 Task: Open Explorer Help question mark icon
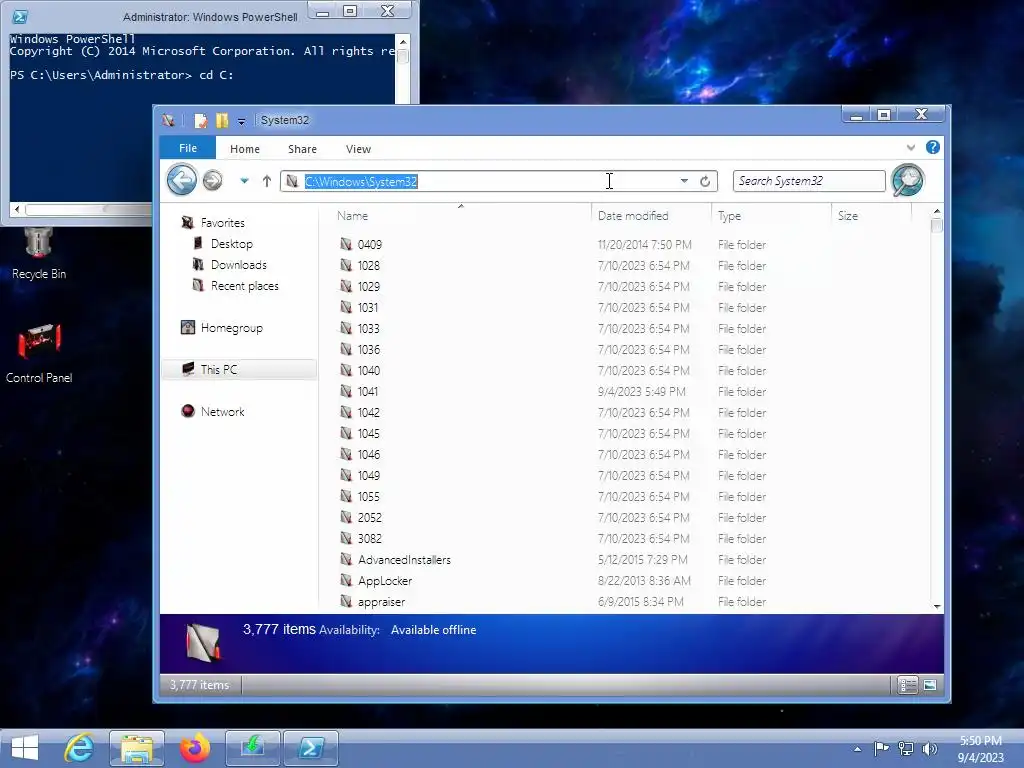933,148
